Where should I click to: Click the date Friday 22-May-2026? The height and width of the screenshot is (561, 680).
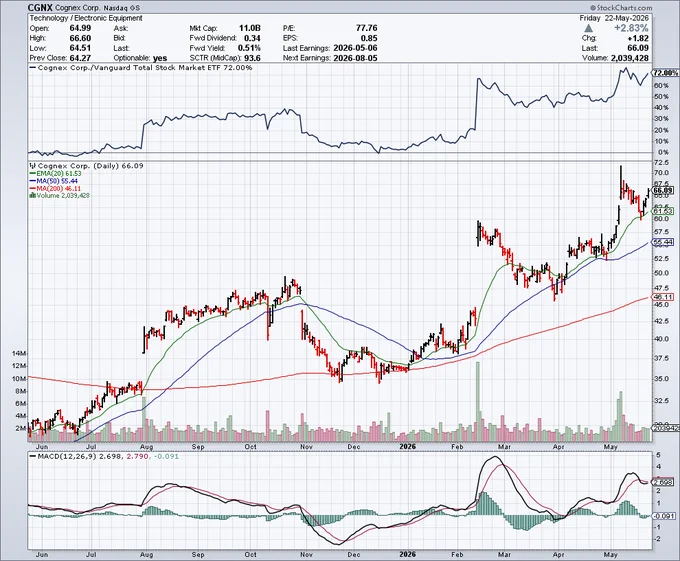coord(614,18)
